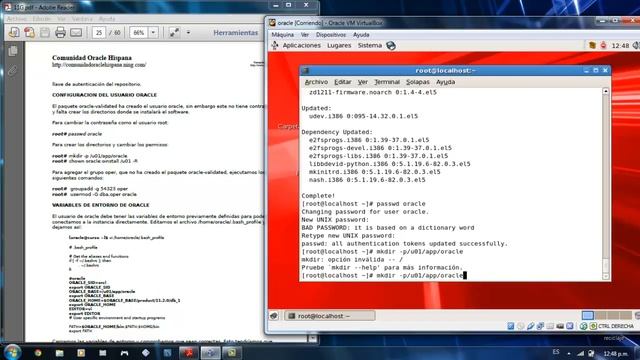
Task: Click the save icon in Adobe Reader toolbar
Action: tap(45, 32)
